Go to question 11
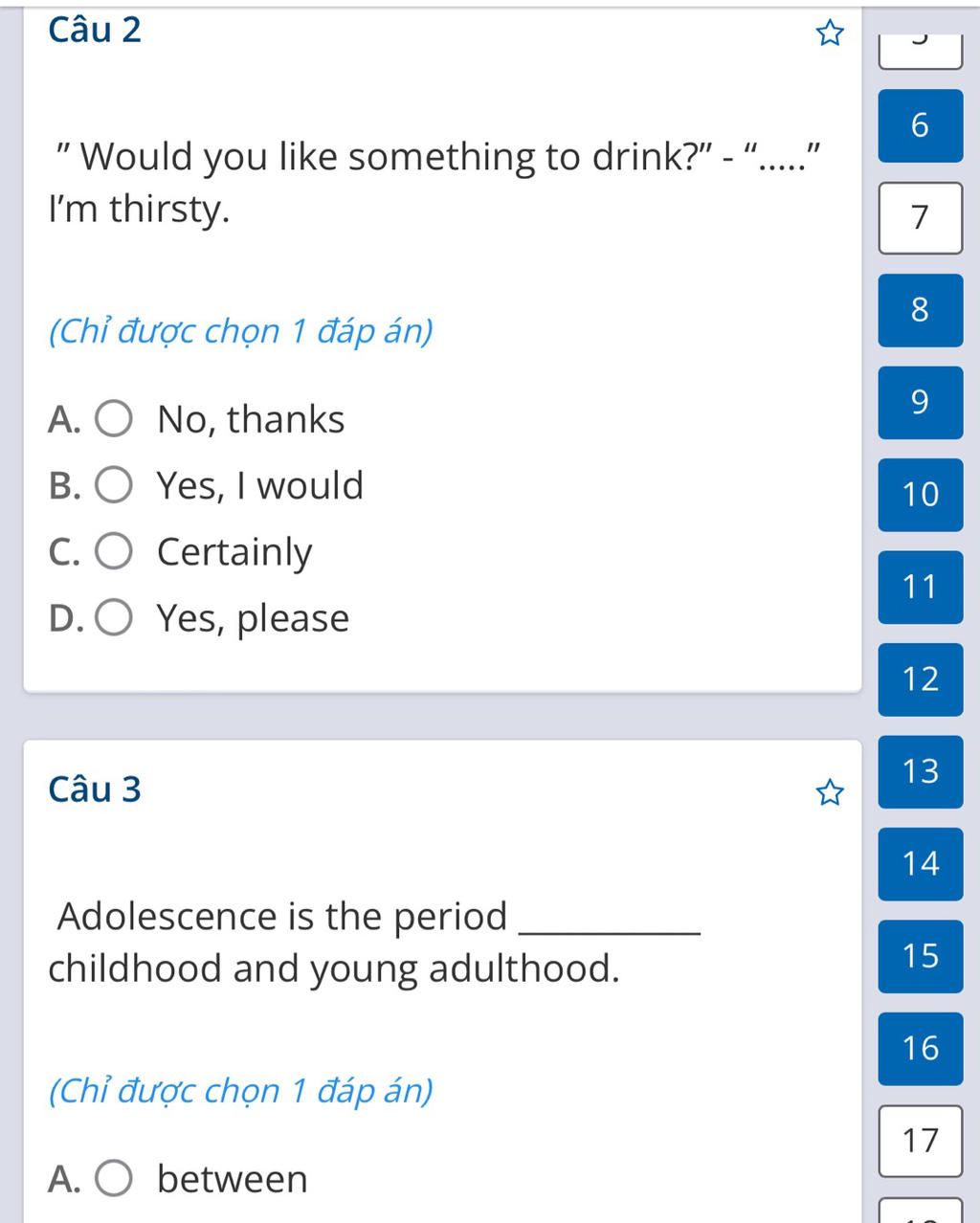Screen dimensions: 980x1223 [x=920, y=587]
